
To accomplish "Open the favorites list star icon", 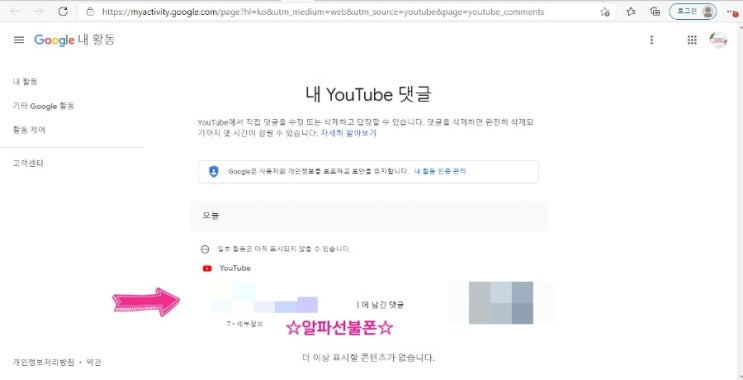I will tap(631, 12).
